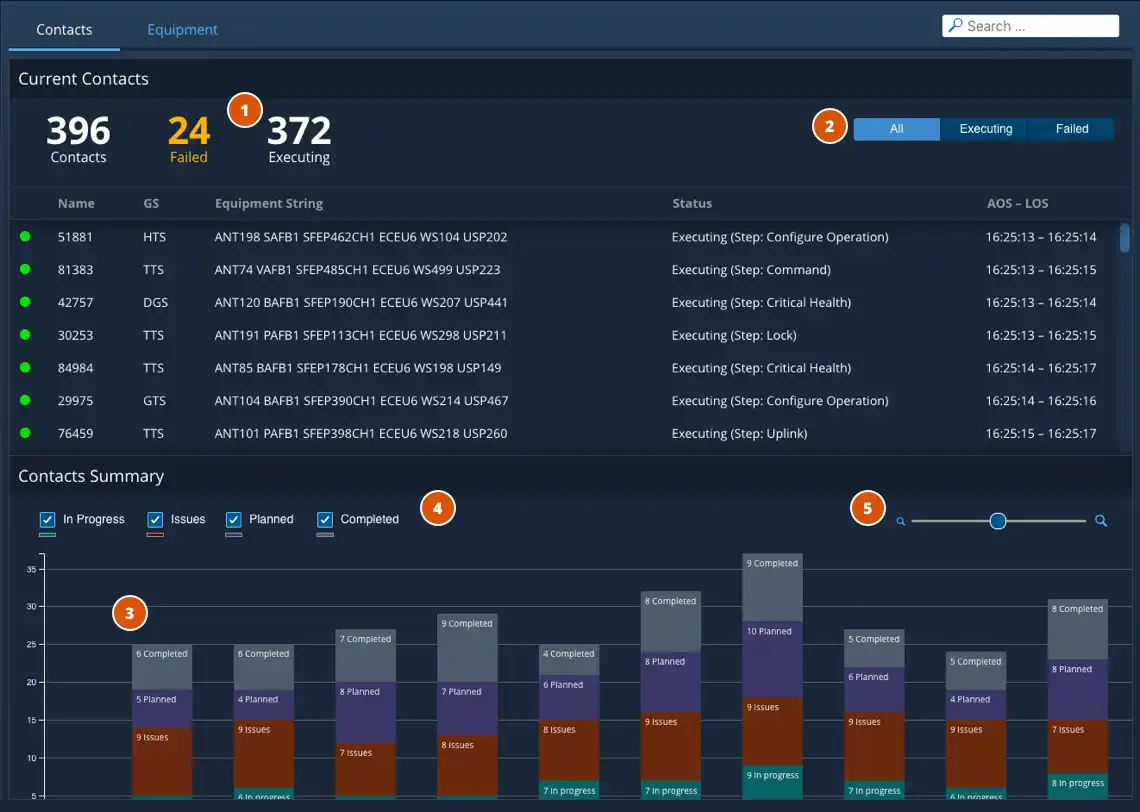Image resolution: width=1140 pixels, height=812 pixels.
Task: Select contact name 84984
Action: click(76, 368)
